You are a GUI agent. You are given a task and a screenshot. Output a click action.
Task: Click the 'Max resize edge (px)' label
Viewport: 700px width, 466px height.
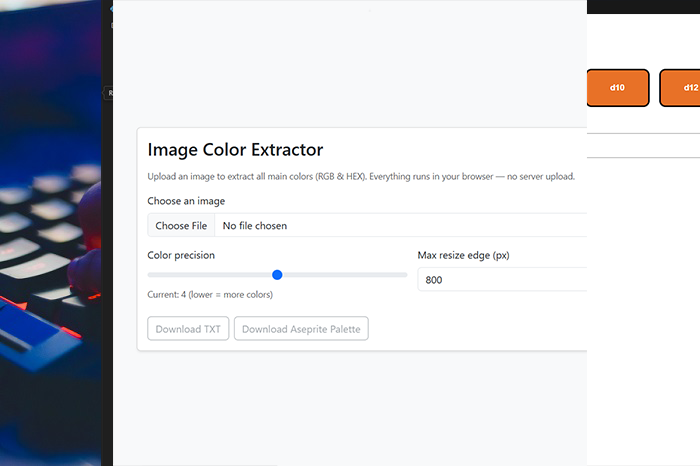pos(463,255)
